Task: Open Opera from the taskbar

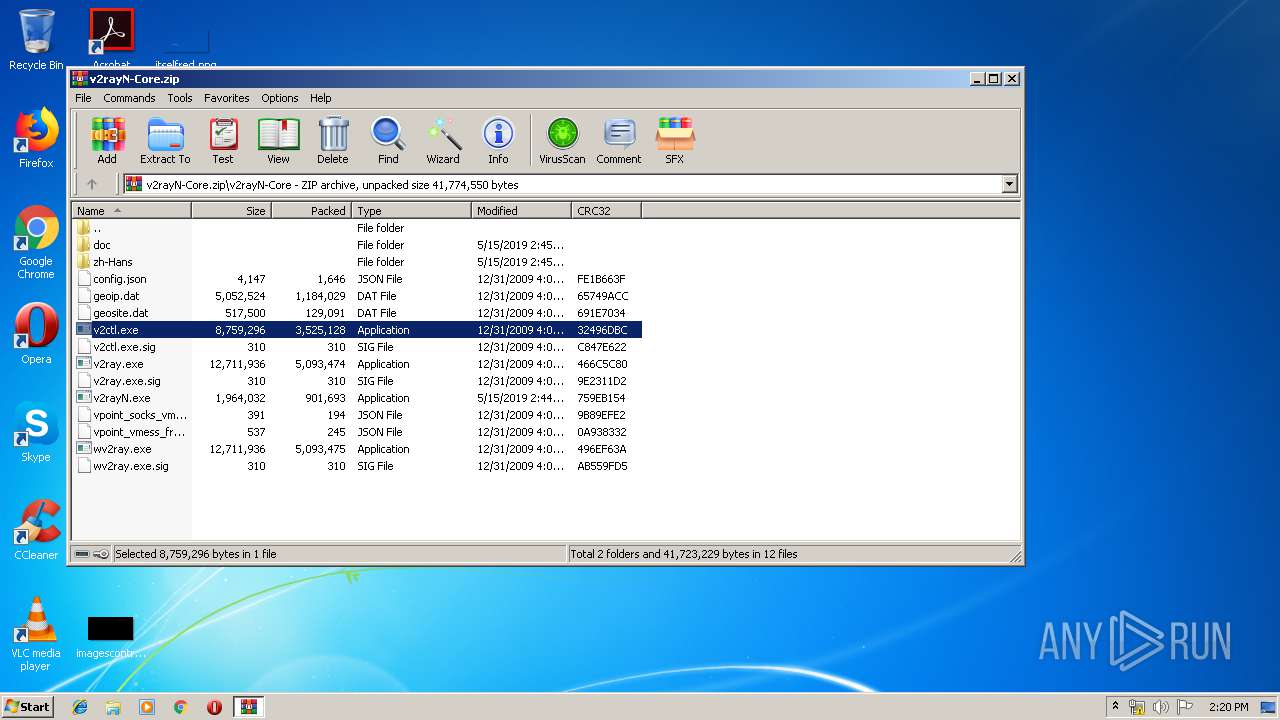Action: [214, 707]
